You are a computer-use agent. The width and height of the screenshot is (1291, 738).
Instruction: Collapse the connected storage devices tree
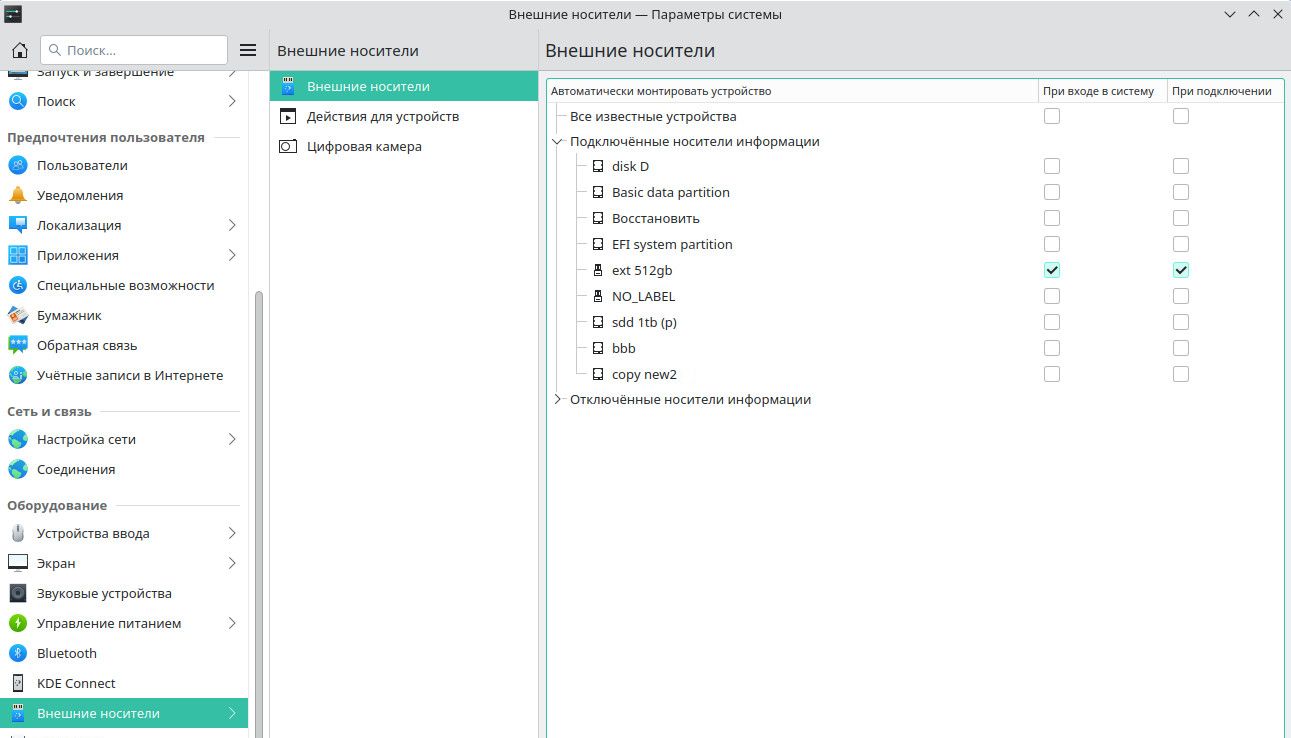pos(558,142)
